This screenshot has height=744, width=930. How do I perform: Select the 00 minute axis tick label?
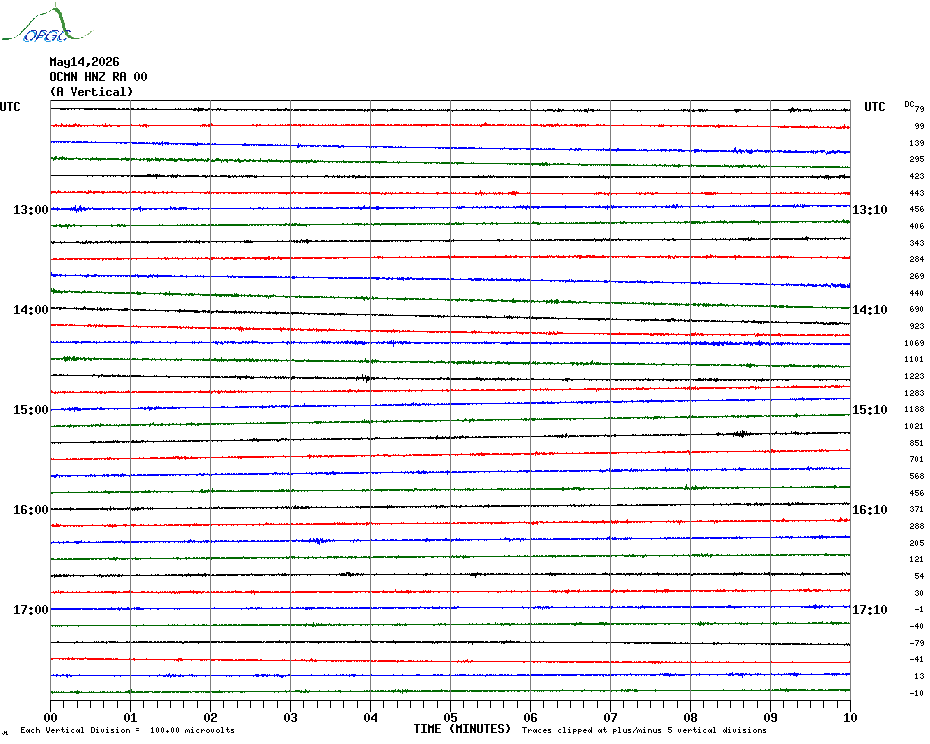pos(50,718)
